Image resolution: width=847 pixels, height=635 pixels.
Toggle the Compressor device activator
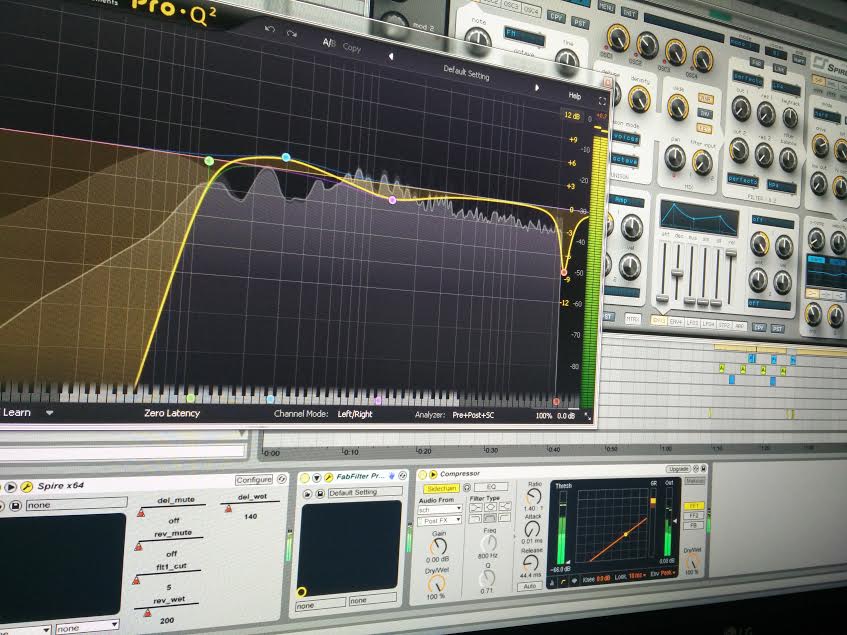click(x=422, y=475)
